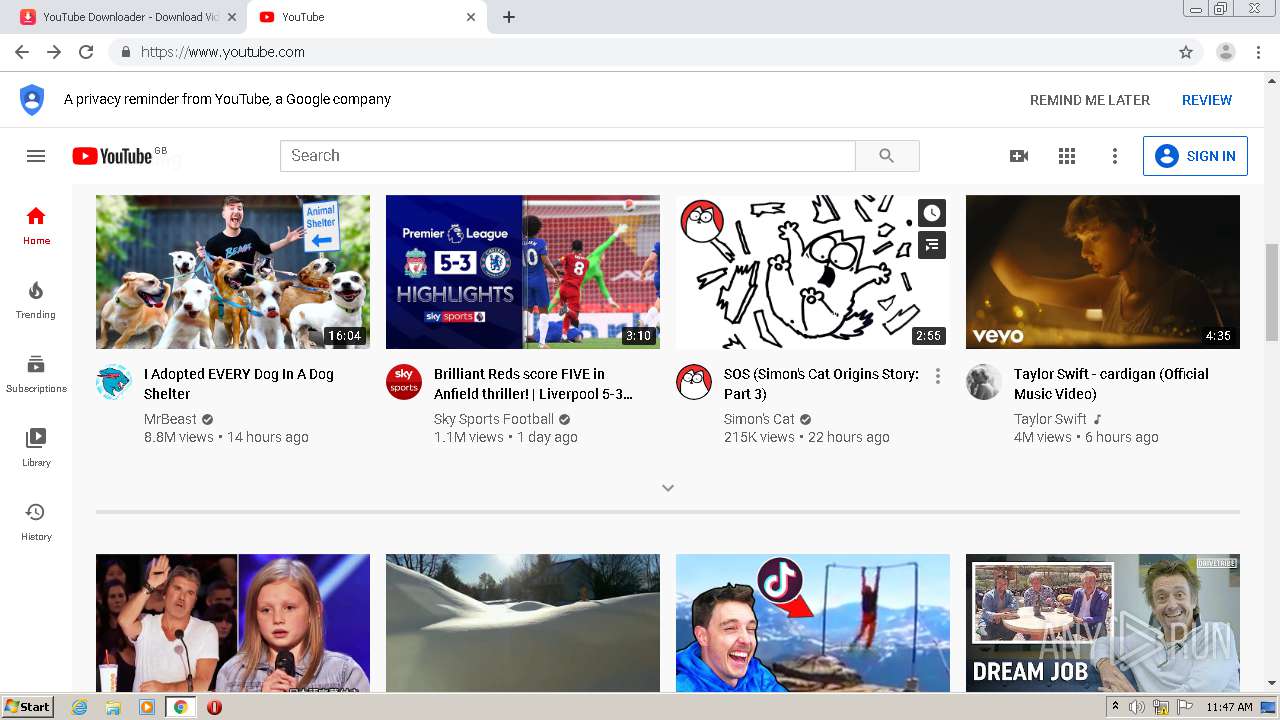Open the Windows Start menu
This screenshot has height=720, width=1280.
27,707
